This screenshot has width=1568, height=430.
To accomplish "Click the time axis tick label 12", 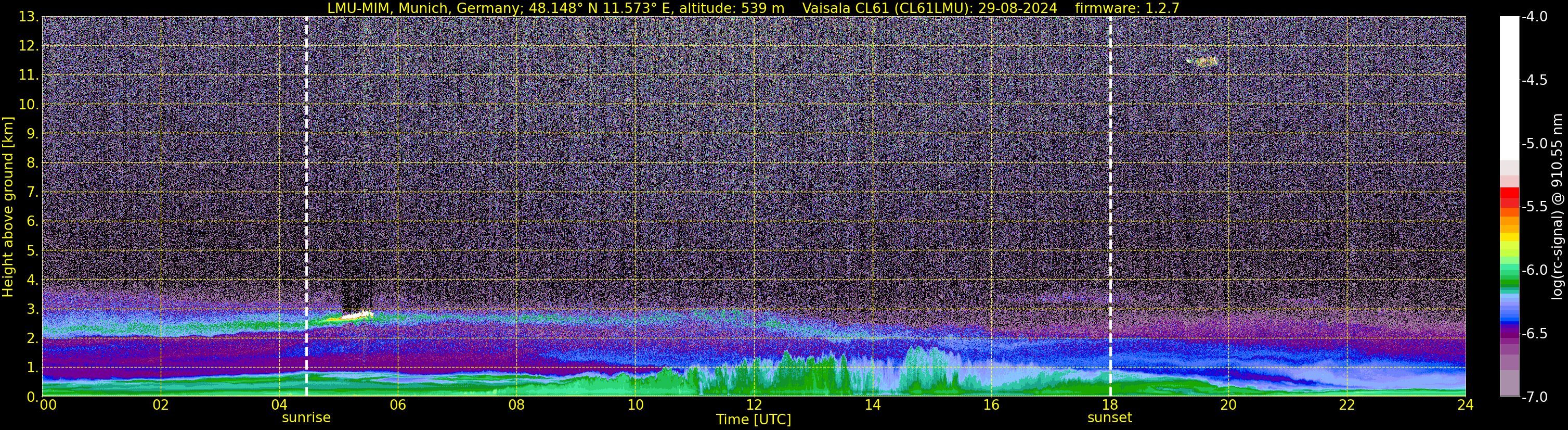I will tap(754, 405).
